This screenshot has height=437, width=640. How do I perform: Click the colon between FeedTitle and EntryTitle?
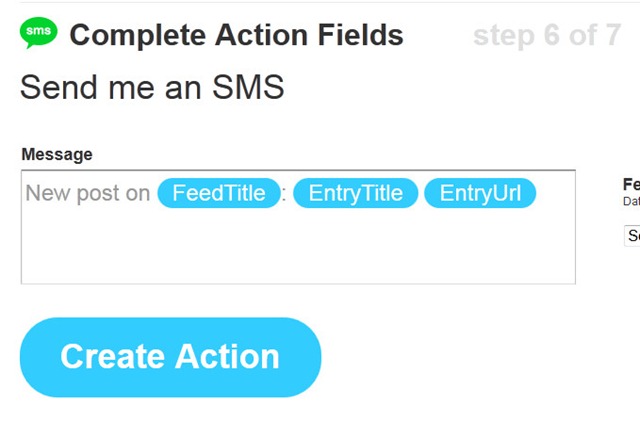[x=285, y=194]
